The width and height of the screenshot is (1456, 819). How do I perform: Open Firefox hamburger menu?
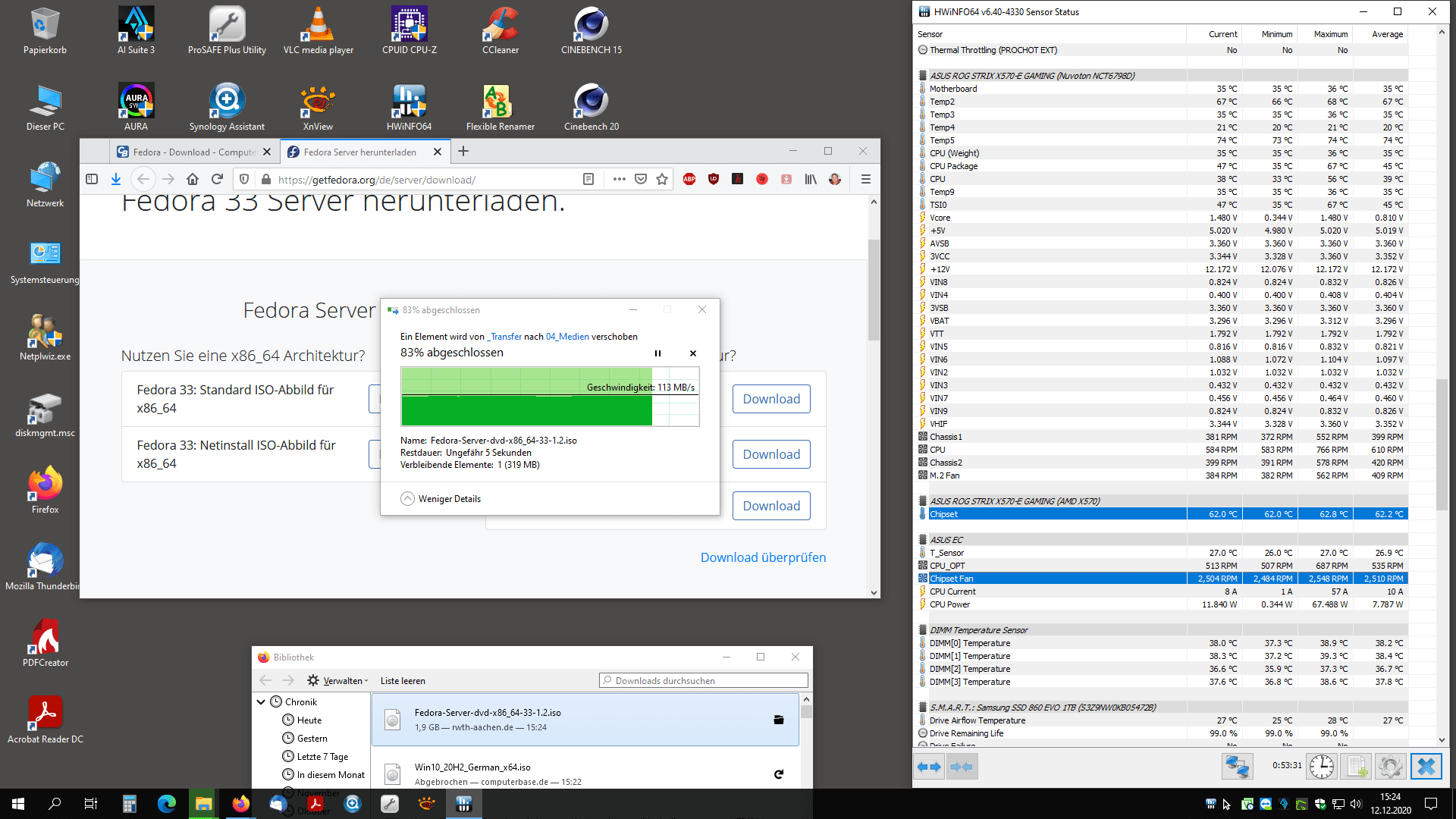865,179
